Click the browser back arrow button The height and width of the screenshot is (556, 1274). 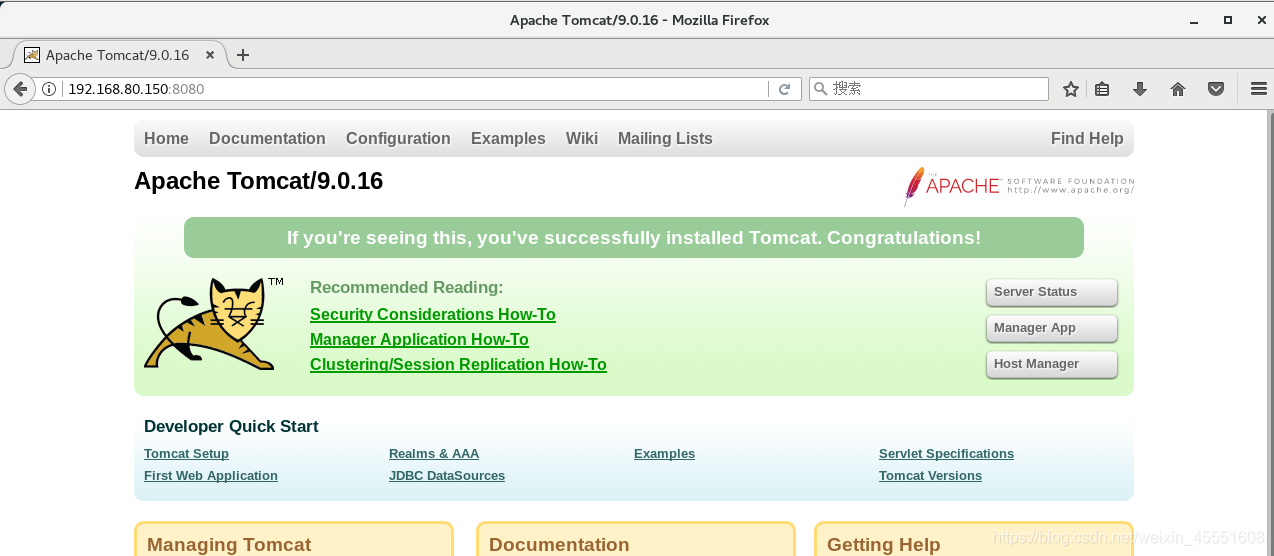point(19,89)
